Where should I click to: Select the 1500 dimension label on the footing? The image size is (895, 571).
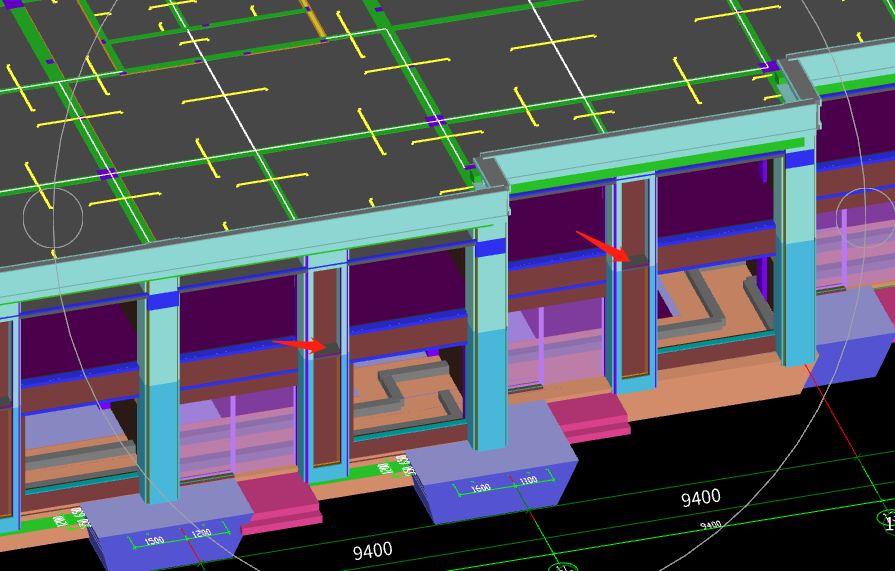click(154, 540)
